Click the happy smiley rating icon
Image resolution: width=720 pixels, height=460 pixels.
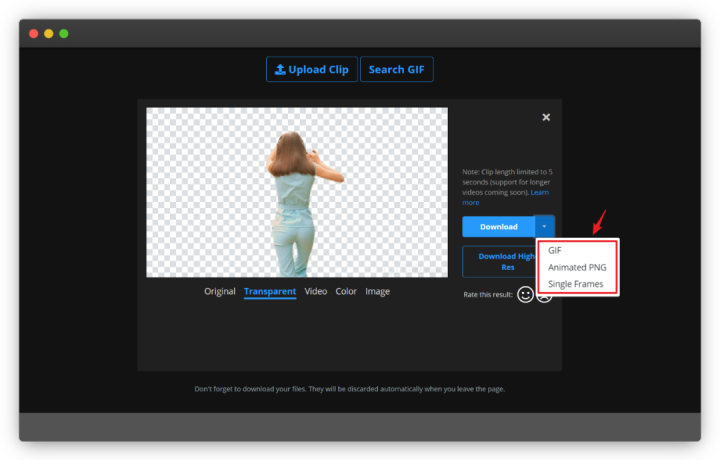pyautogui.click(x=525, y=294)
